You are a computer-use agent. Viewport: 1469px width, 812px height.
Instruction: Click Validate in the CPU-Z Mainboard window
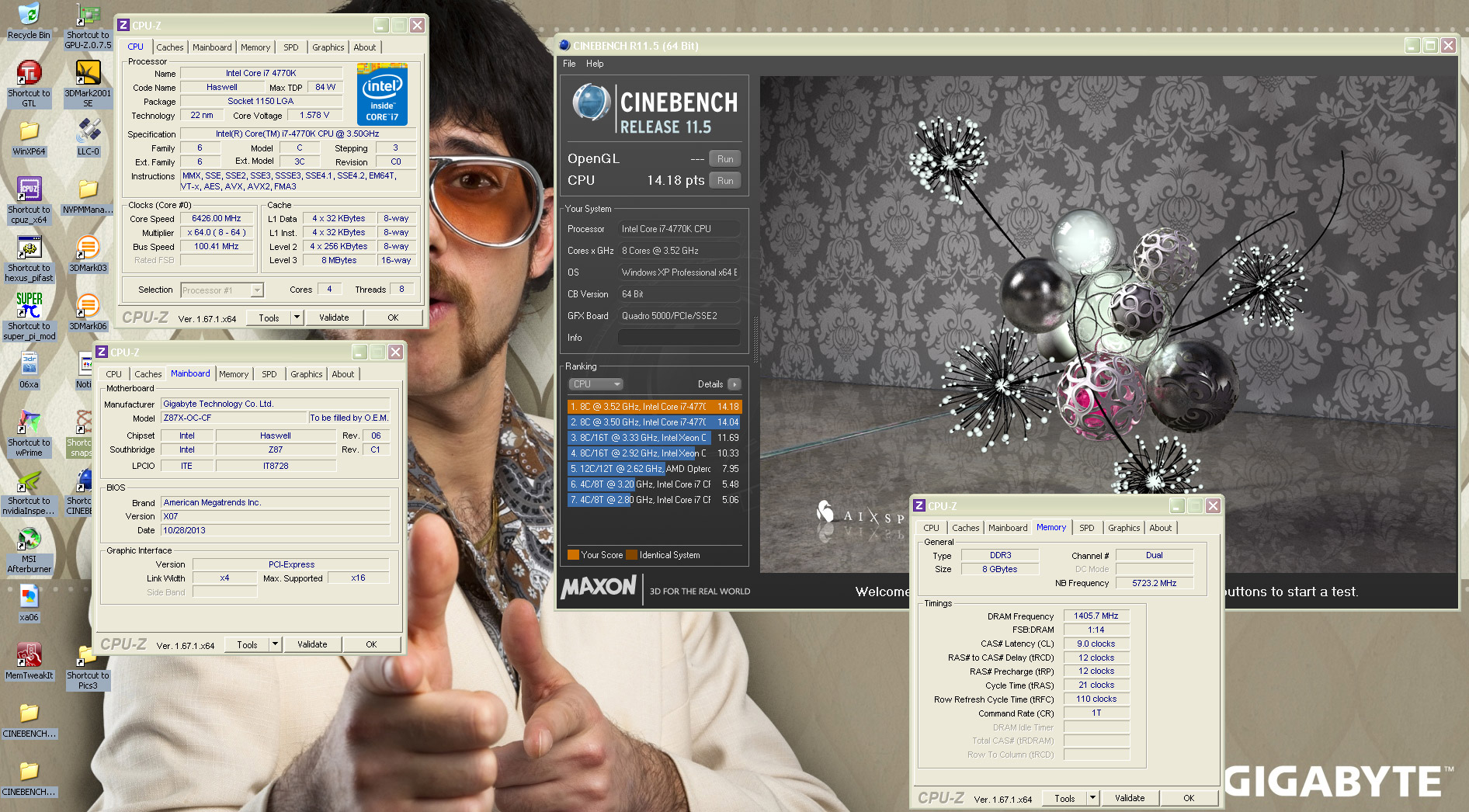312,644
